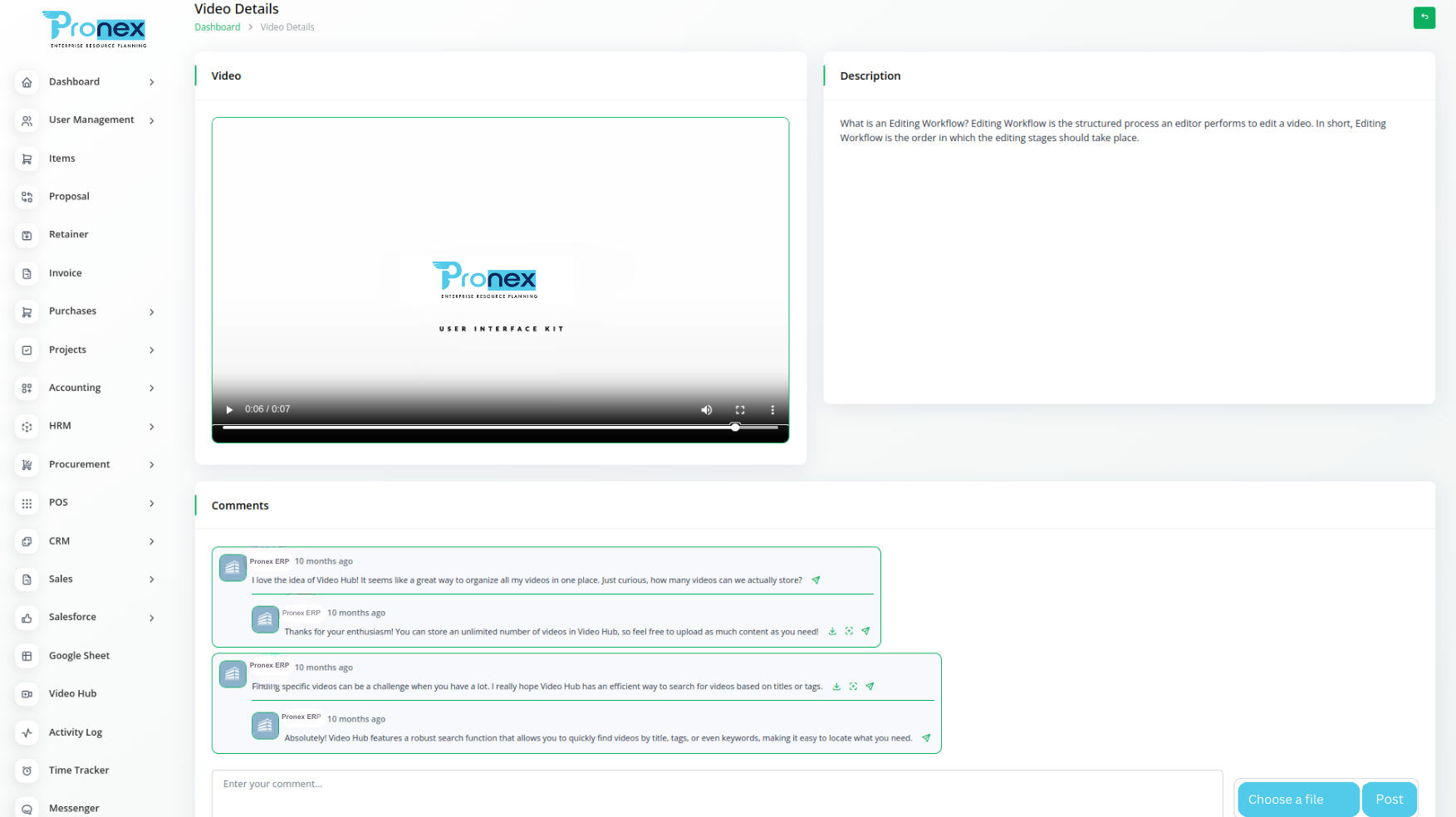The width and height of the screenshot is (1456, 817).
Task: Click the Pronex logo in the sidebar
Action: (x=95, y=29)
